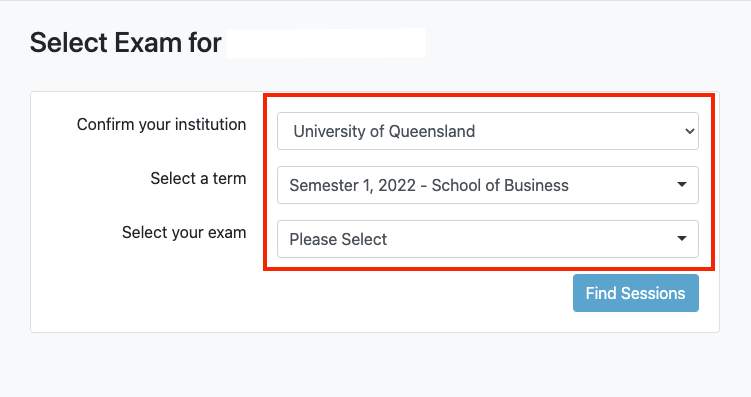Screen dimensions: 751x397
Task: Open the Confirm your institution dropdown
Action: click(488, 131)
